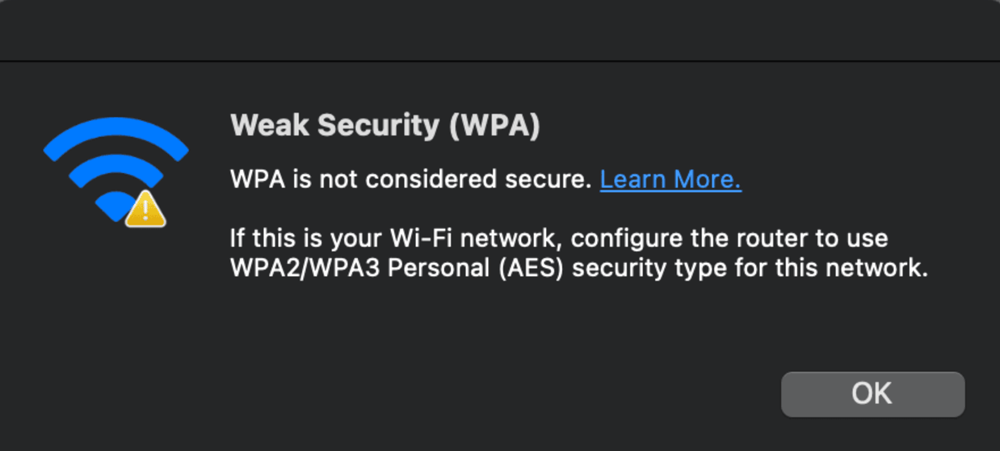Click the "WPA is not considered secure" text
This screenshot has height=451, width=1000.
point(410,180)
